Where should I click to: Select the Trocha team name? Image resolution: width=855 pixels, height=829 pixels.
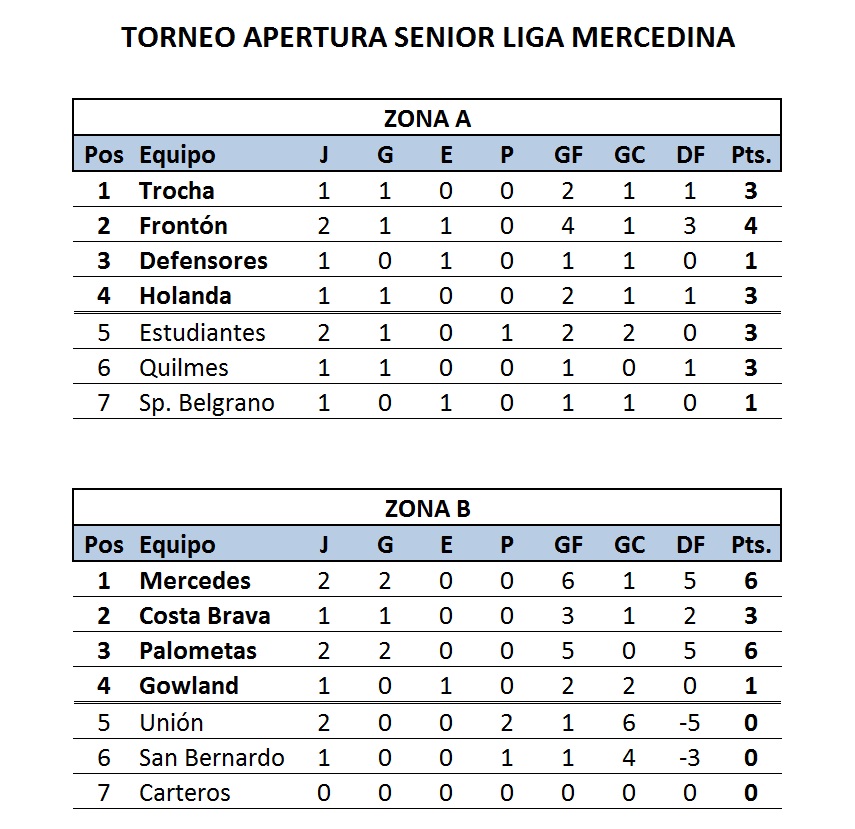pos(177,191)
